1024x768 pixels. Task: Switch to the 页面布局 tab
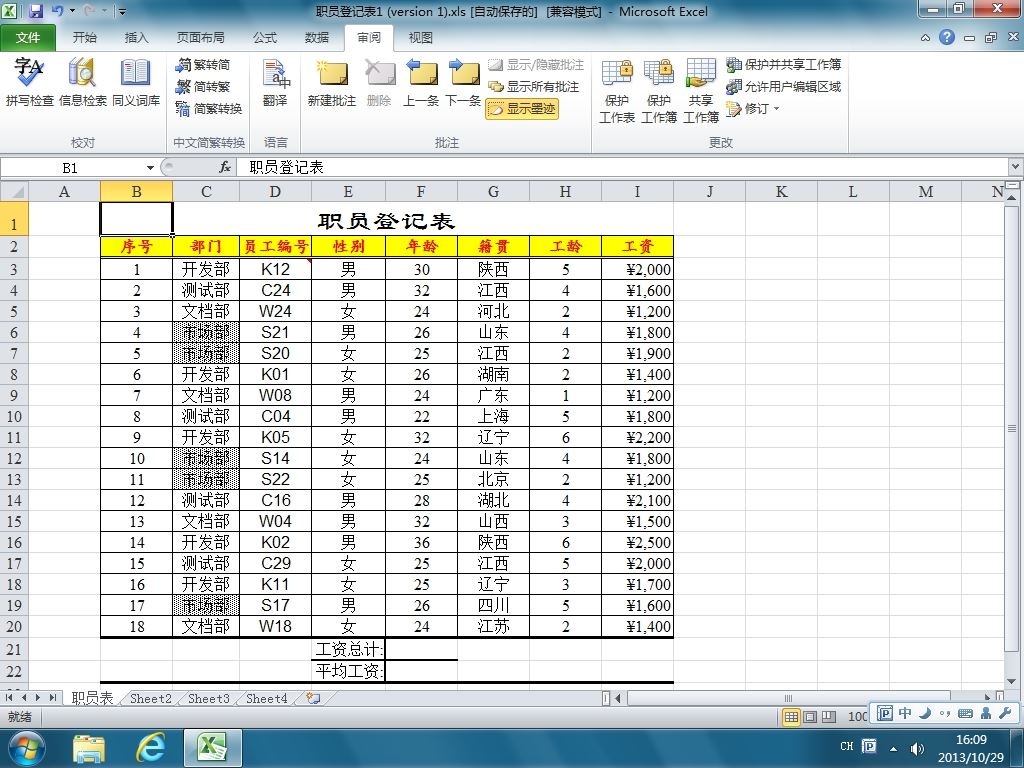pyautogui.click(x=200, y=38)
